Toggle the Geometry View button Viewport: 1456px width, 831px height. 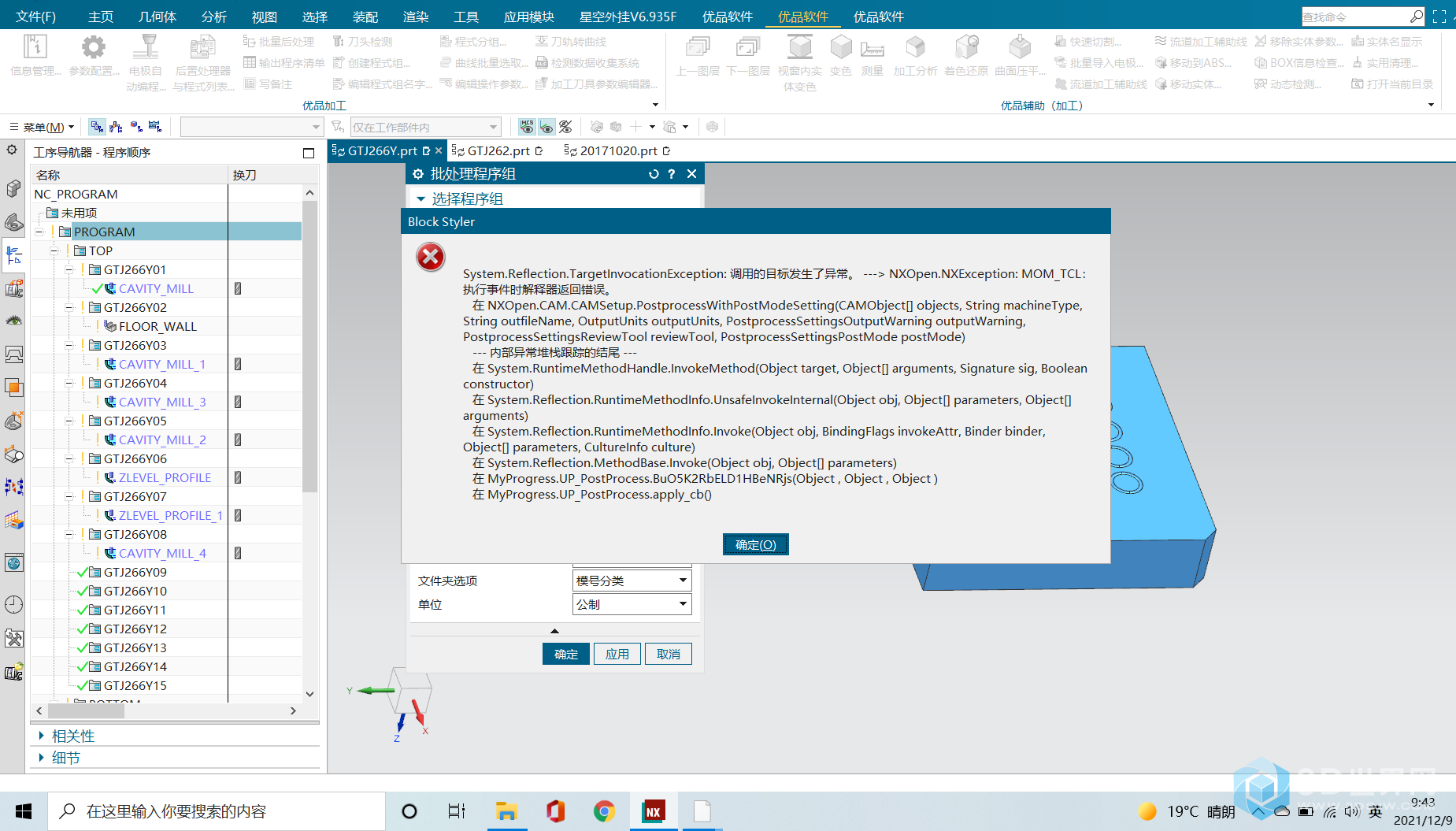tap(136, 127)
